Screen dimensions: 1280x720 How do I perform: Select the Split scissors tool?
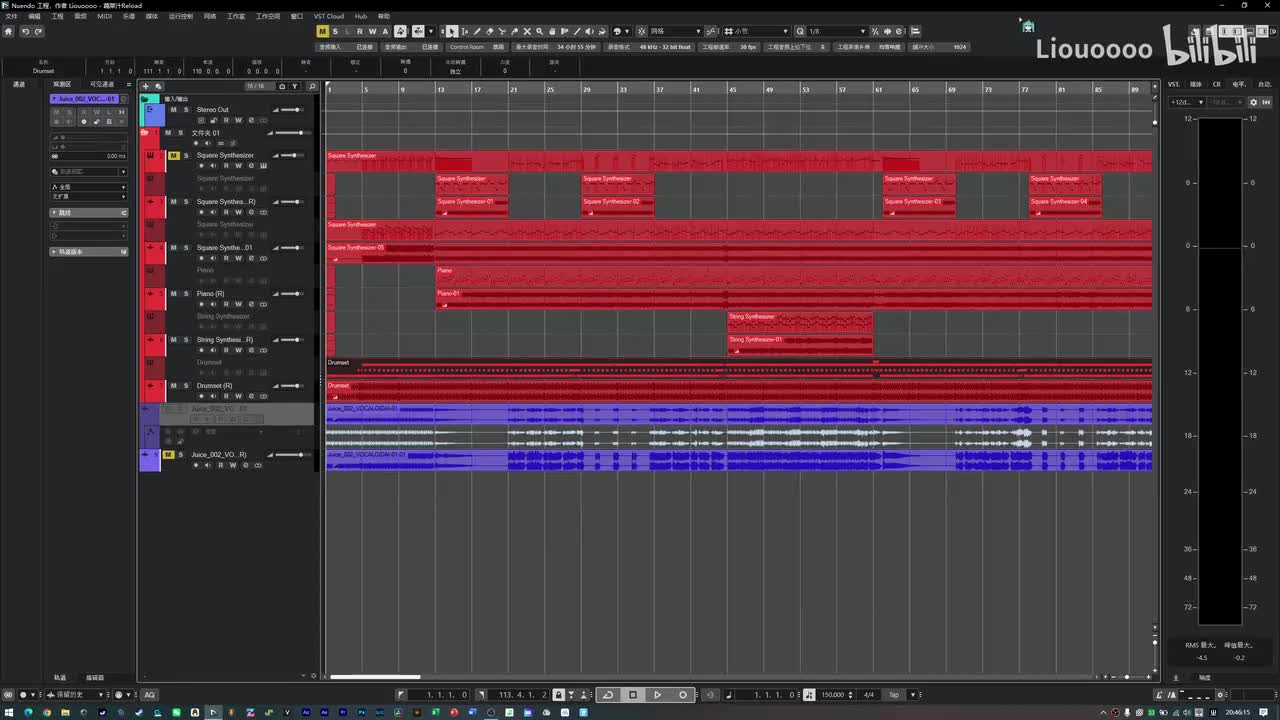(x=503, y=31)
